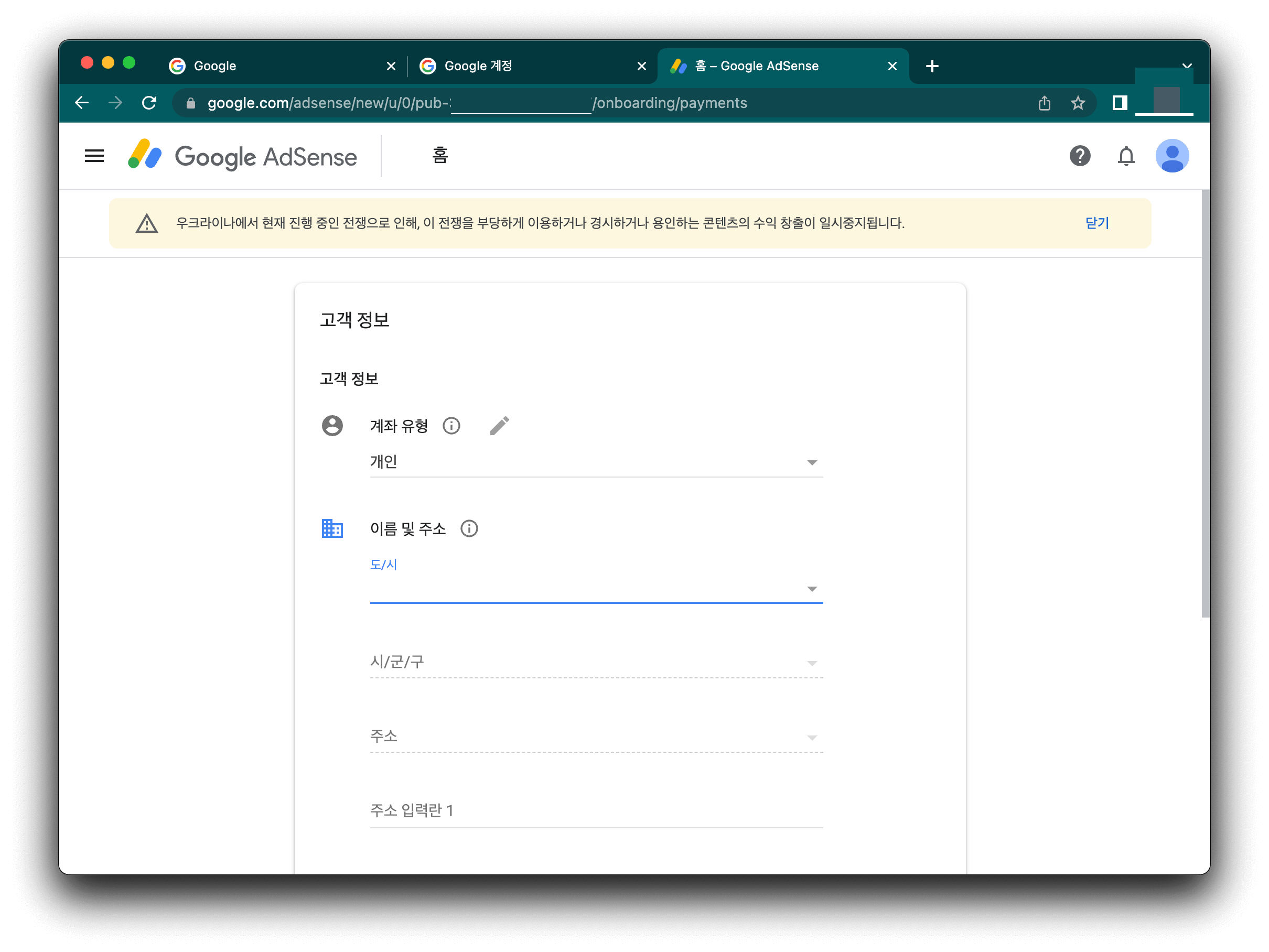This screenshot has width=1269, height=952.
Task: Dismiss the warning banner with 닫기
Action: pos(1096,223)
